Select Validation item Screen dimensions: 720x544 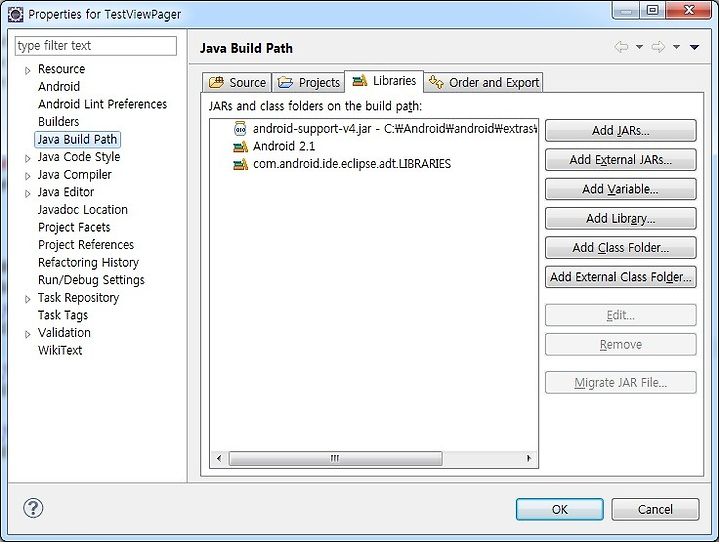tap(64, 333)
